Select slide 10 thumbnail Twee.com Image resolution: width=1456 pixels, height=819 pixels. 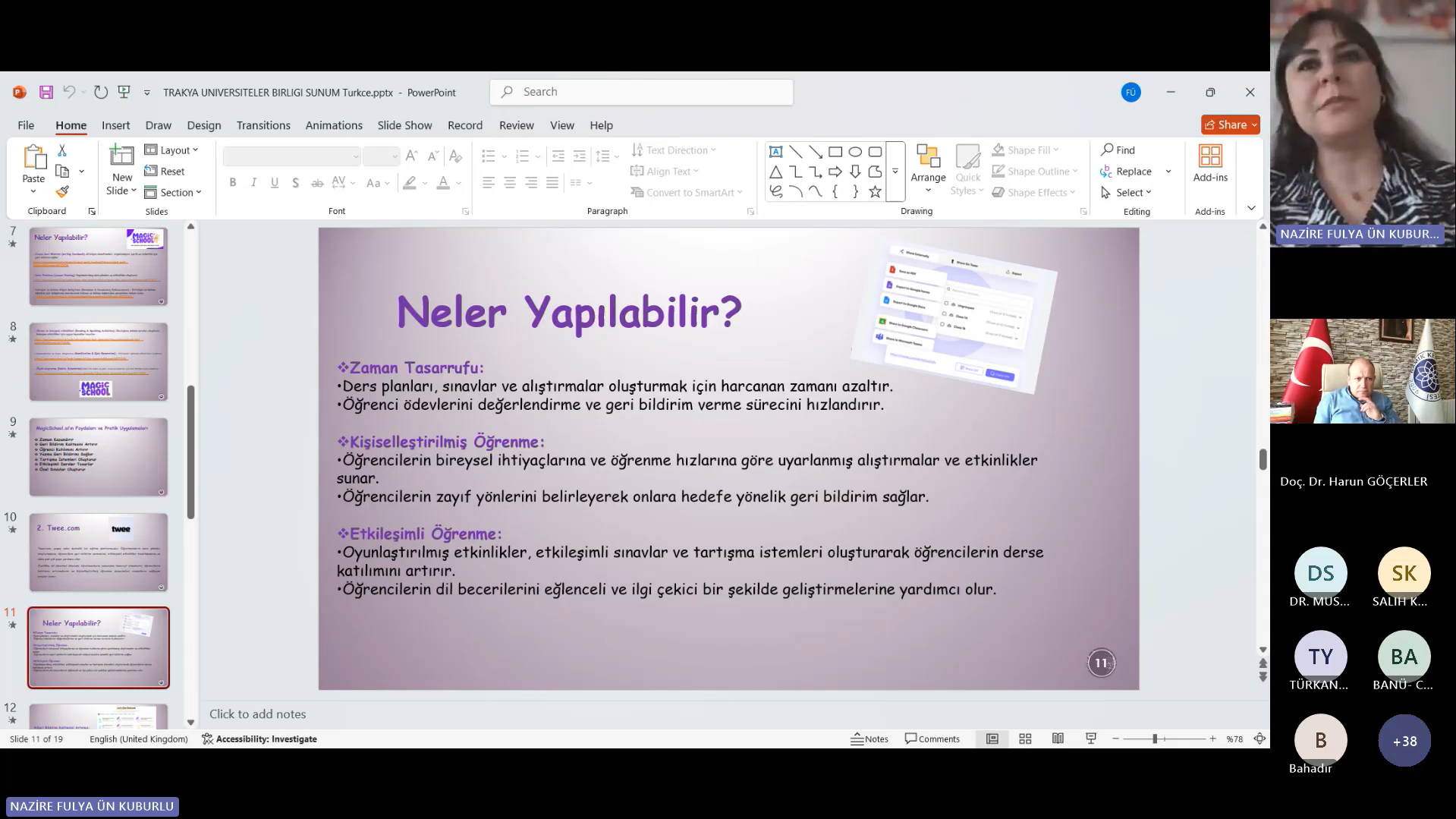click(x=99, y=552)
